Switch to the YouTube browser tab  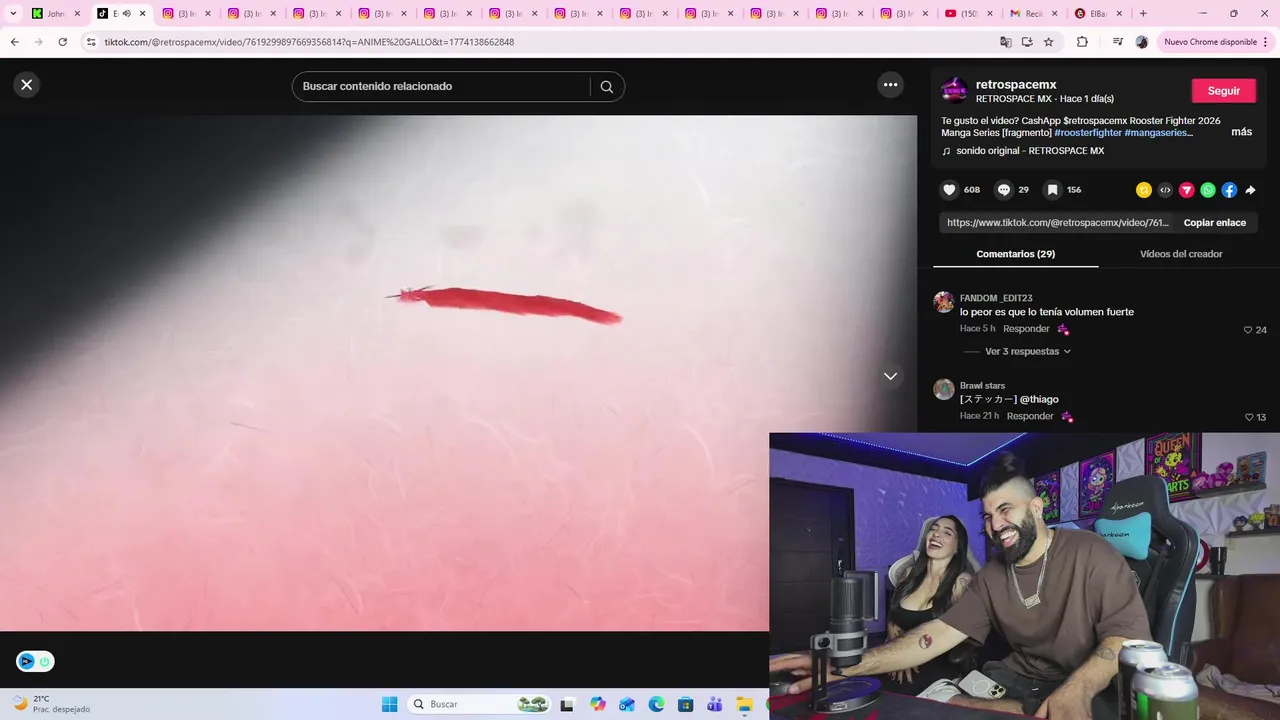970,14
